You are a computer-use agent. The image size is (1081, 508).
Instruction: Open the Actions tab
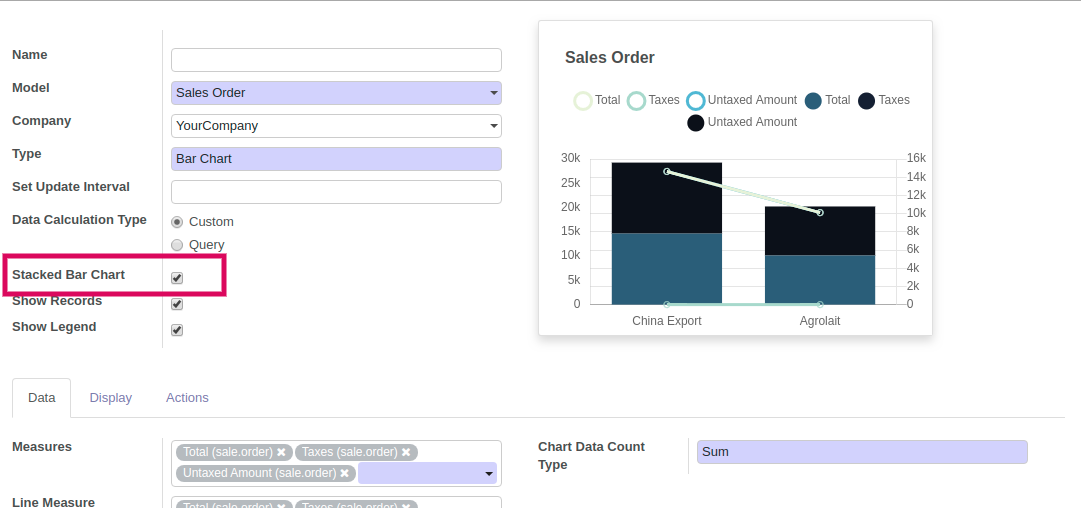[187, 398]
